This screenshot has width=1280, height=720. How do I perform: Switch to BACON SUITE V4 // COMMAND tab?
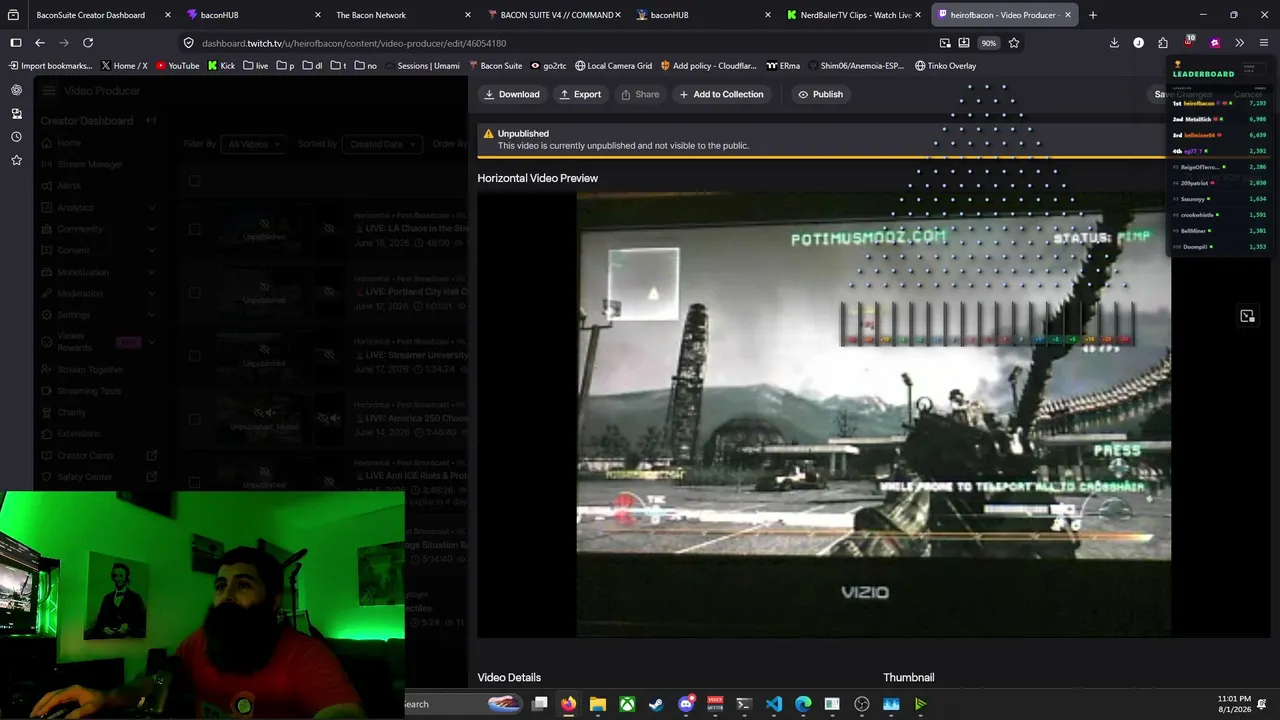pos(553,15)
